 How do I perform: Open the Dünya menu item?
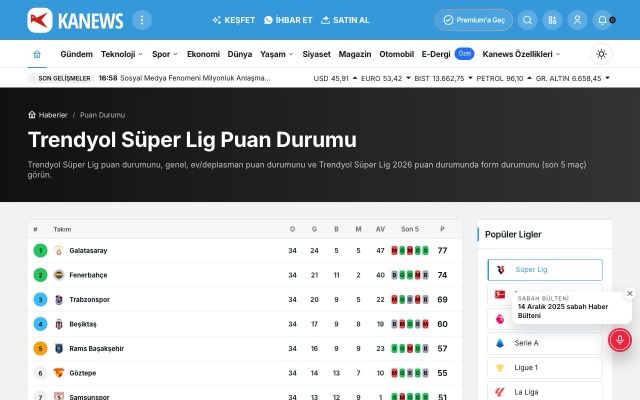(240, 54)
